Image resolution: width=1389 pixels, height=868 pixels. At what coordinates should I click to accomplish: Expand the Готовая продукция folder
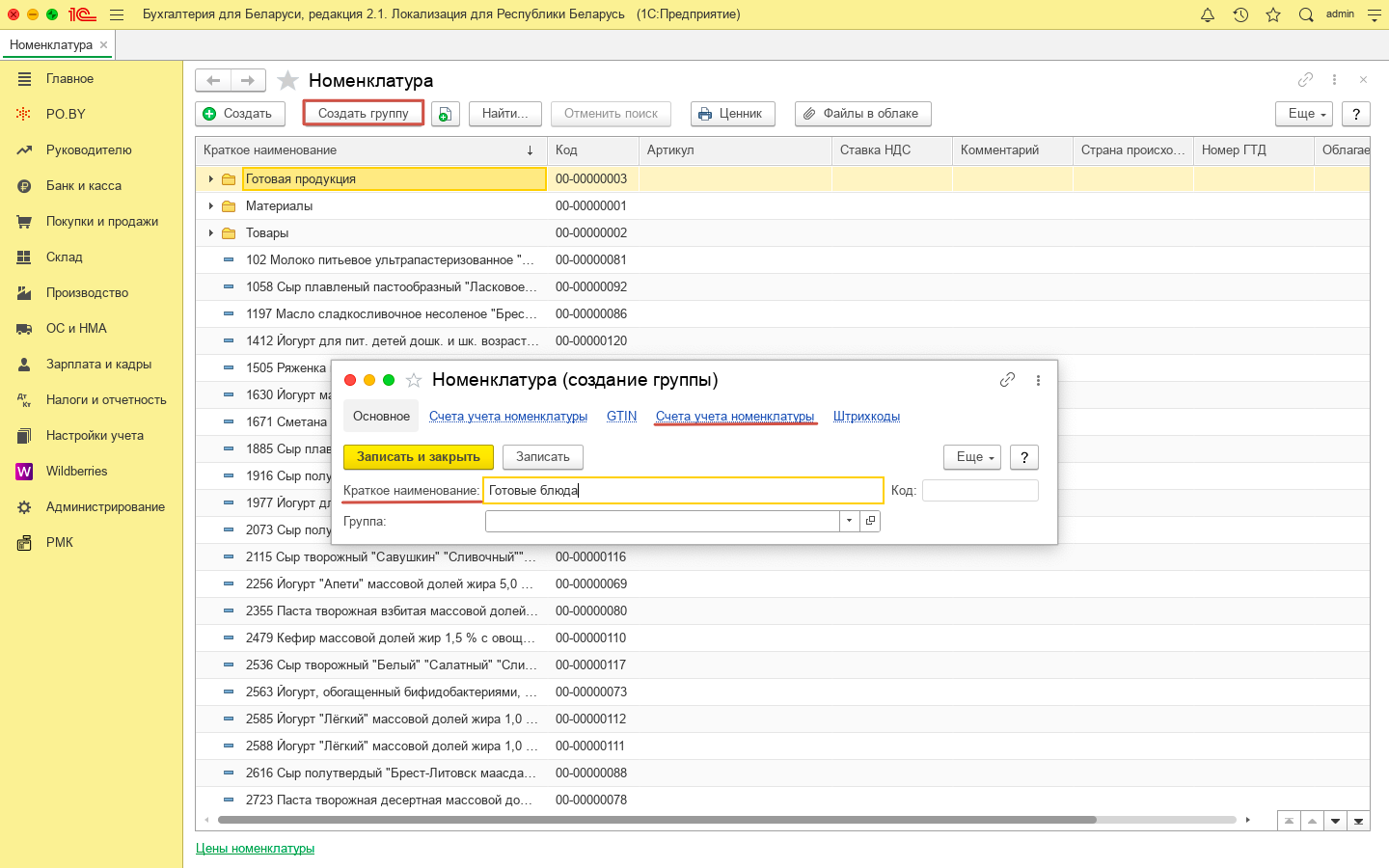pyautogui.click(x=211, y=178)
